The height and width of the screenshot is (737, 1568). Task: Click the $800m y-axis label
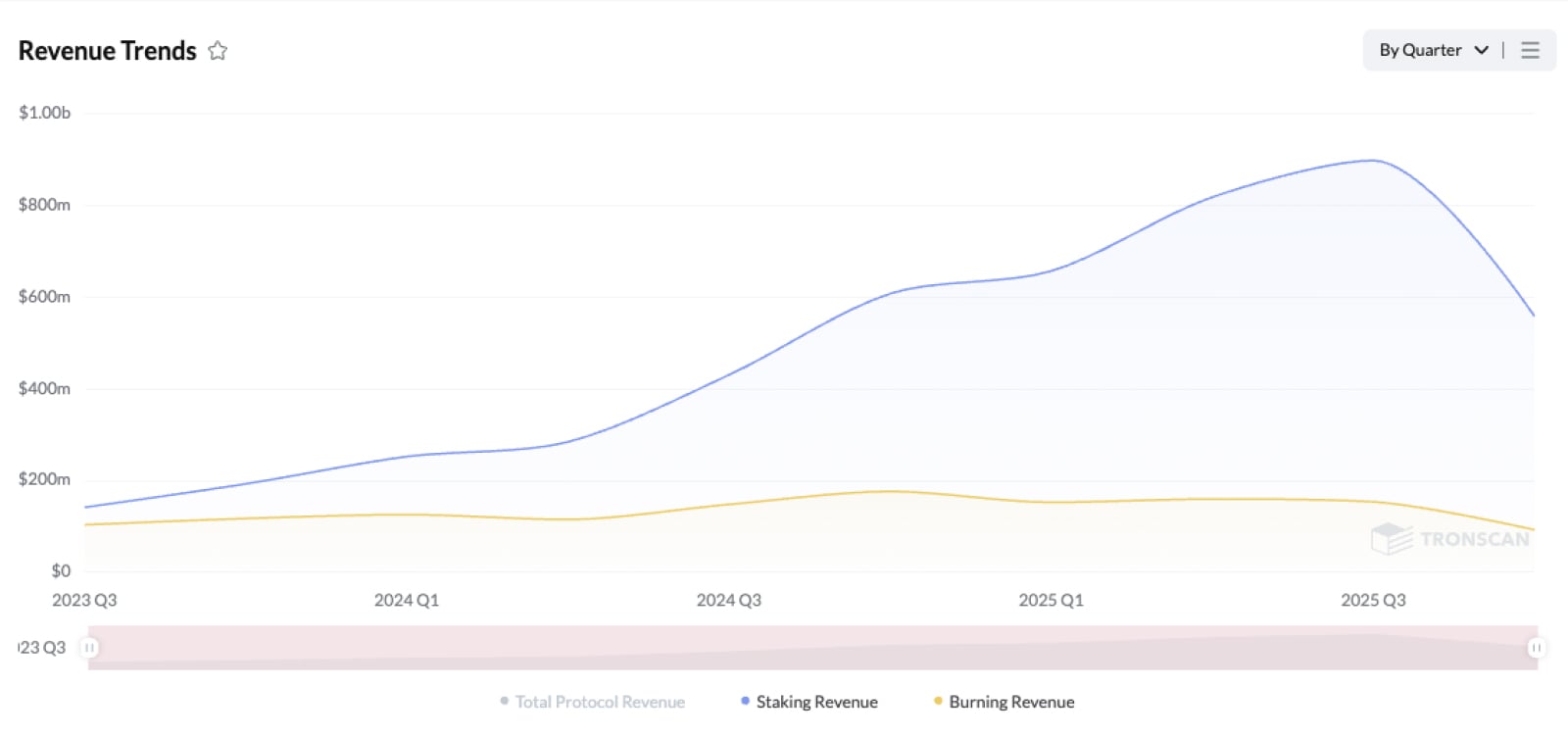click(x=44, y=205)
